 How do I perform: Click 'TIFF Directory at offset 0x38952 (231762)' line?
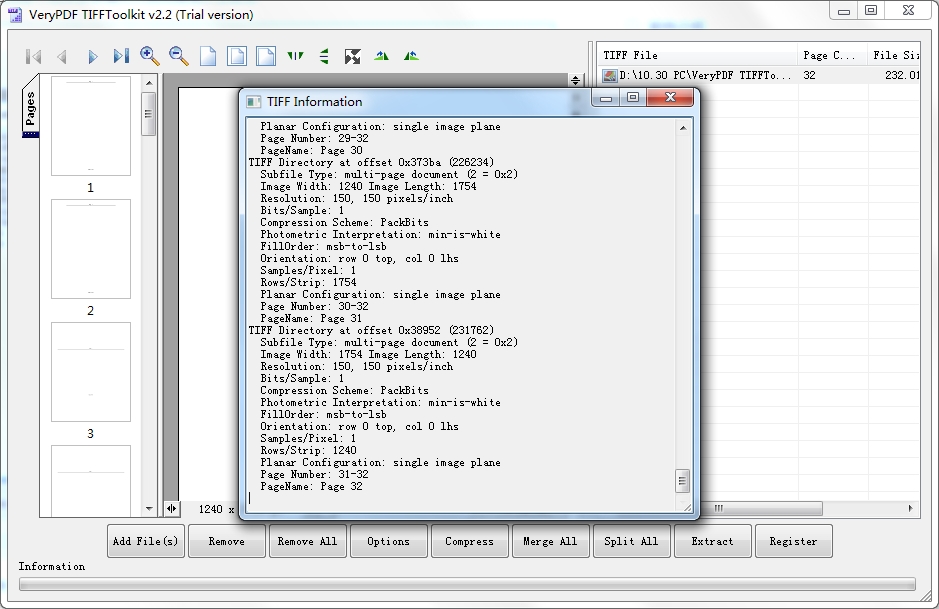click(371, 331)
